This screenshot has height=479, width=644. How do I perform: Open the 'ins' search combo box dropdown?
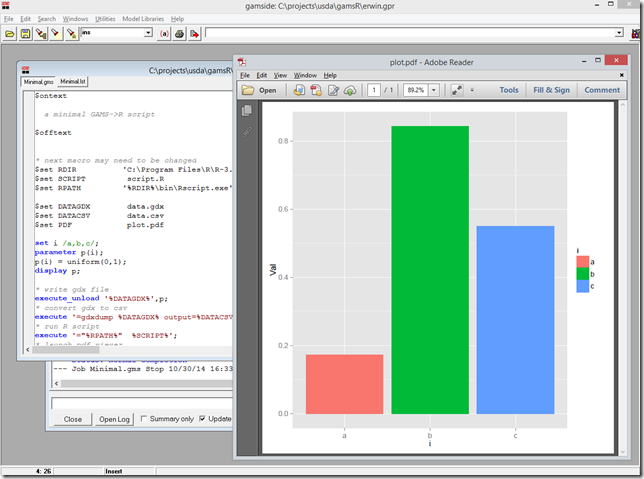(x=148, y=33)
